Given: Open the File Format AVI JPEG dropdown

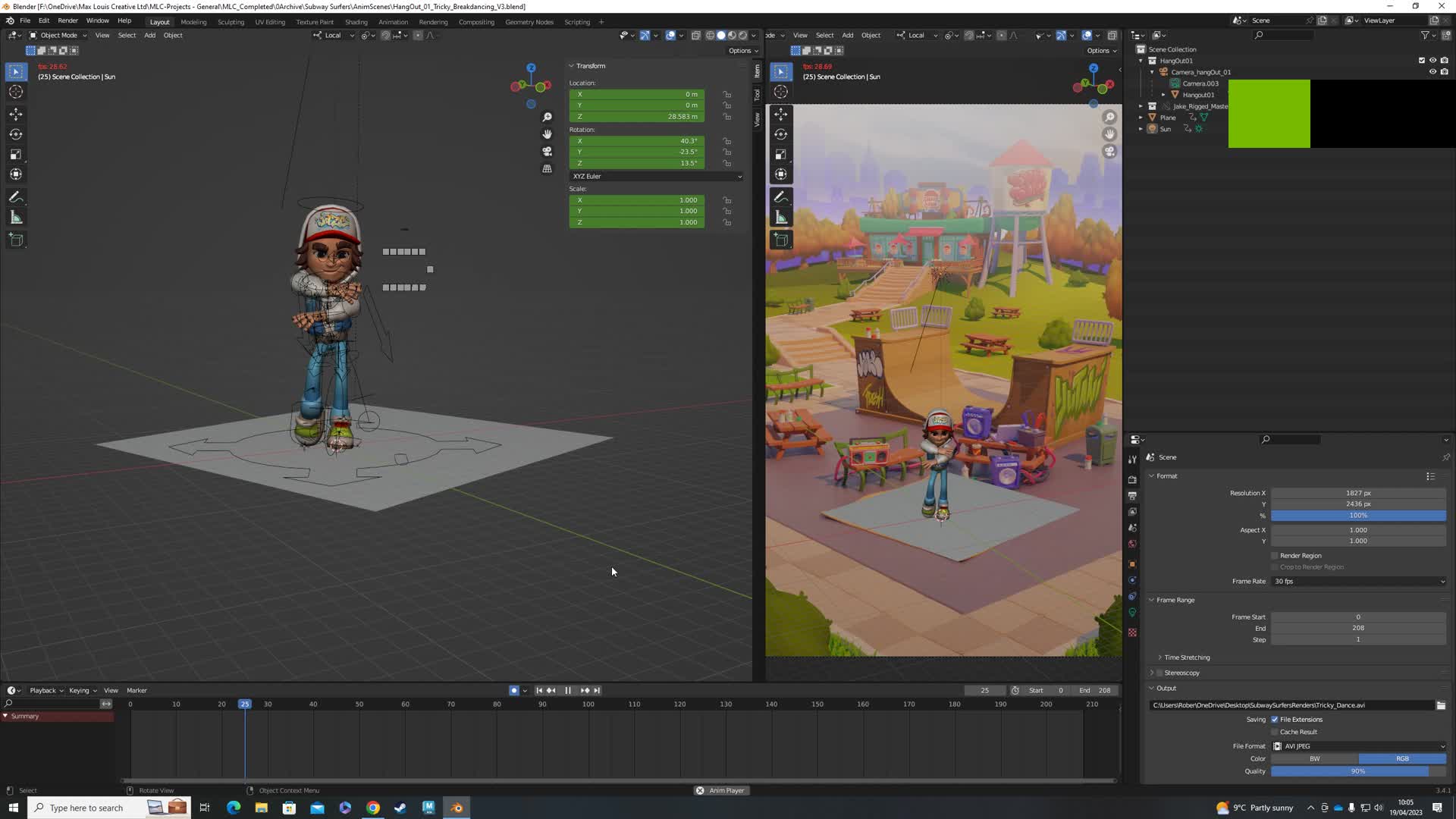Looking at the screenshot, I should click(1359, 747).
